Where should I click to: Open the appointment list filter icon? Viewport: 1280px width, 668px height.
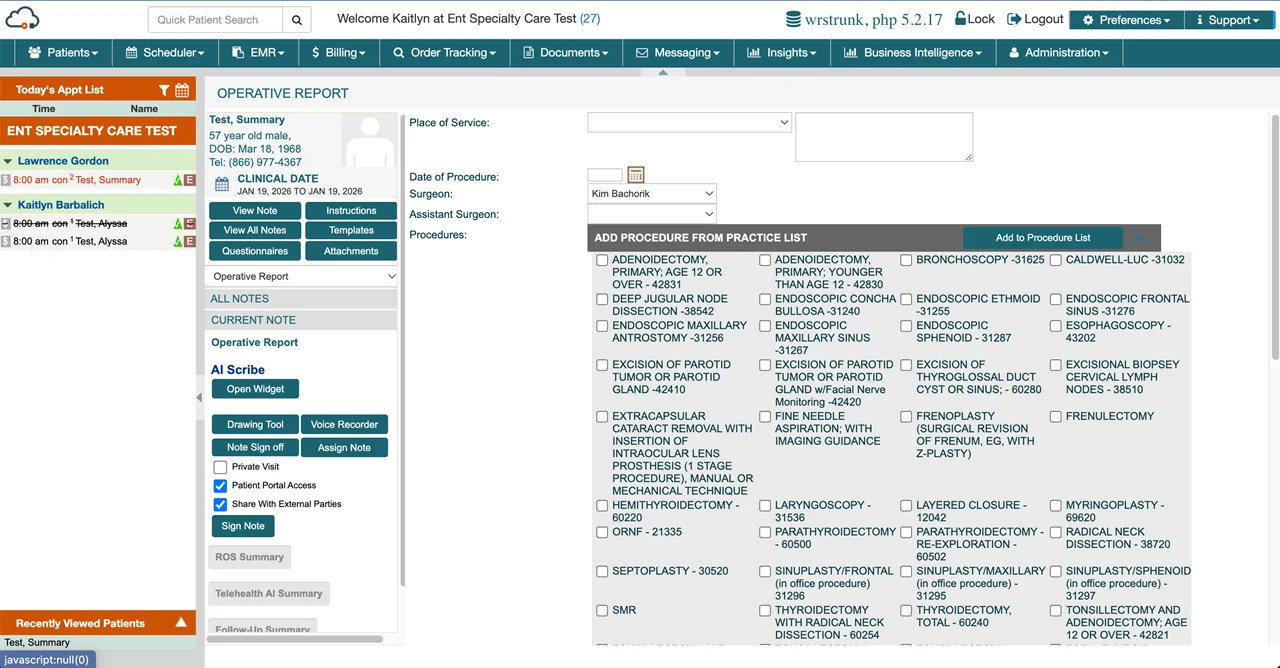[164, 90]
